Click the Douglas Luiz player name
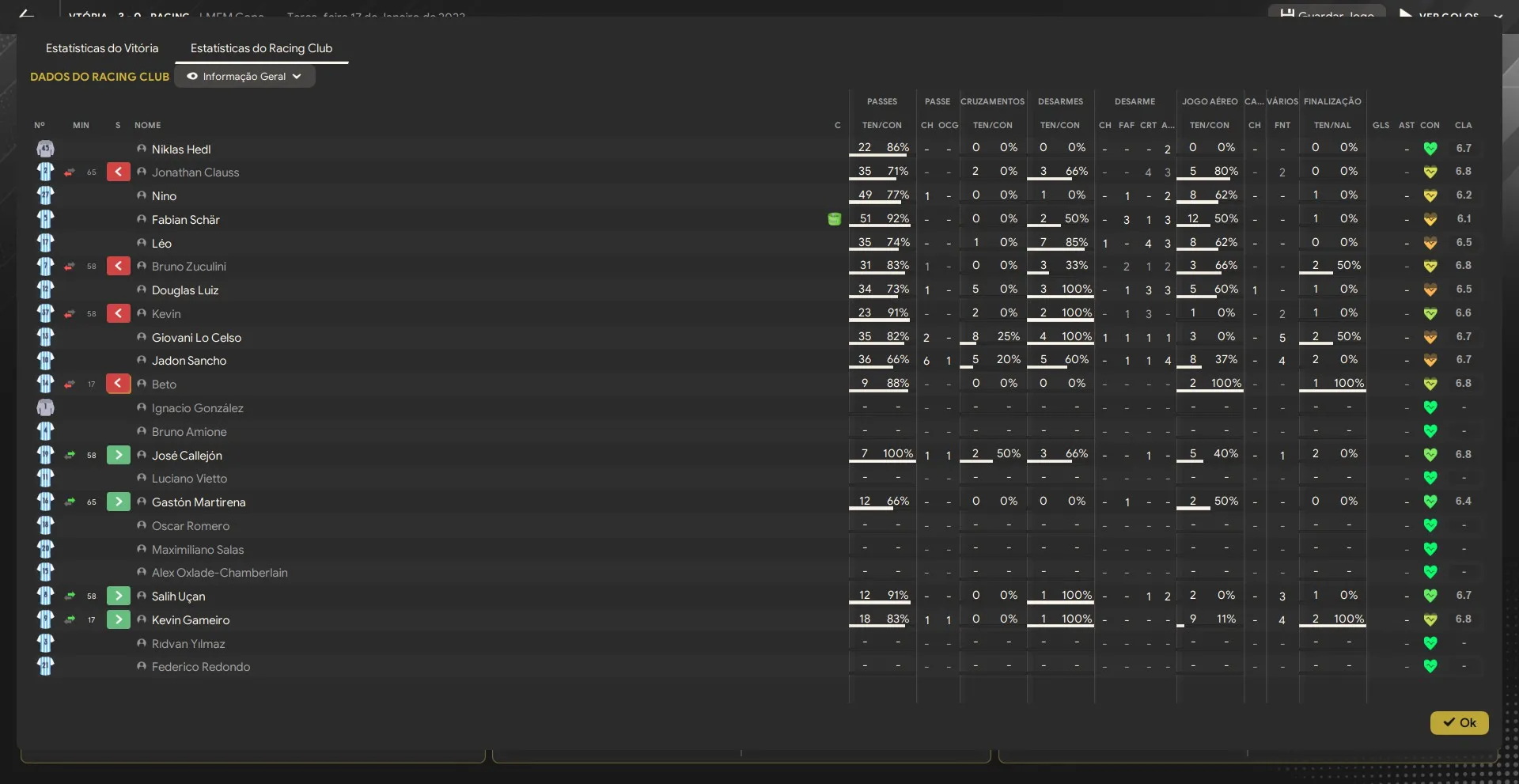 (184, 290)
